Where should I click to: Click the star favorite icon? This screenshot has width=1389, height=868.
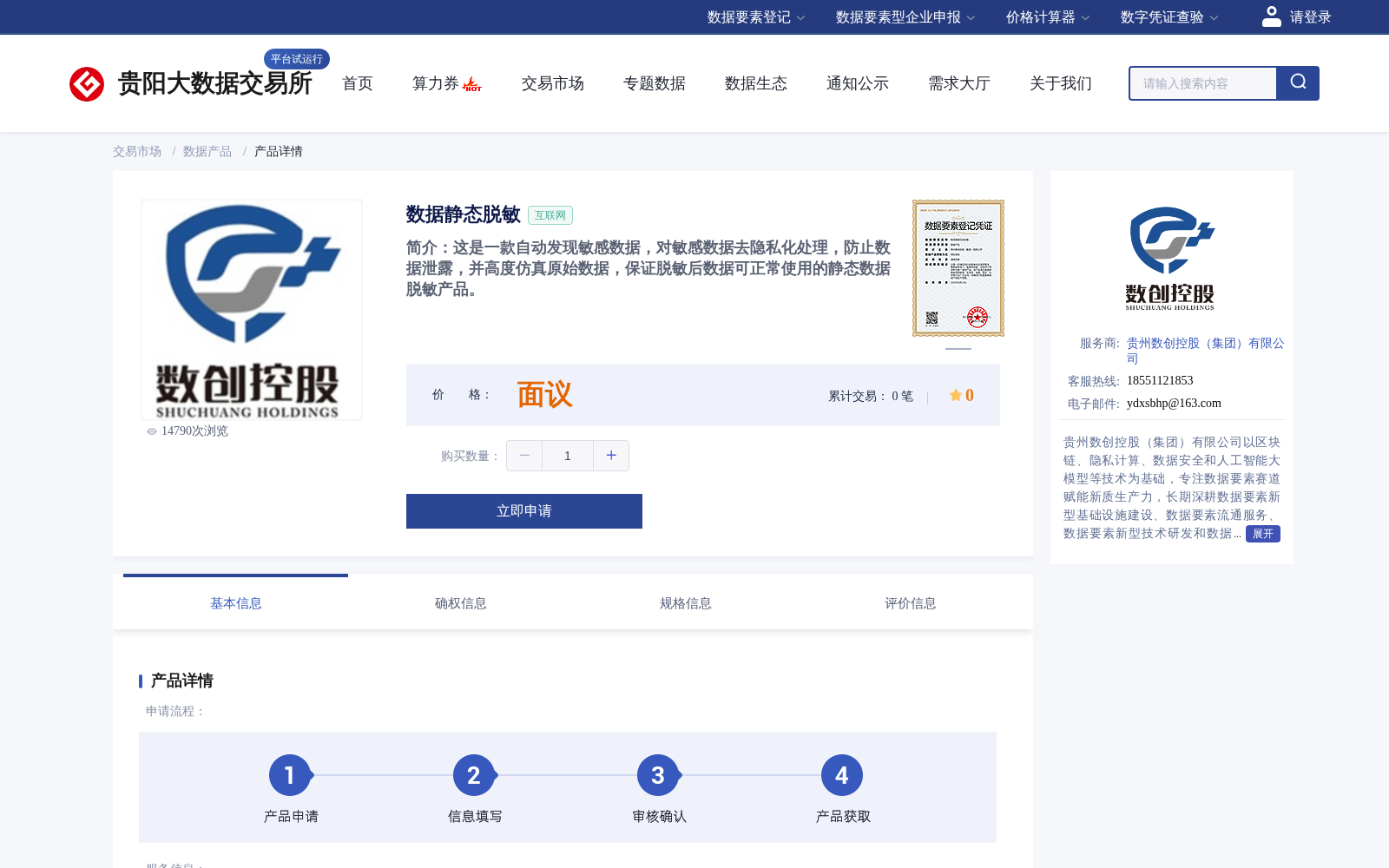tap(955, 396)
